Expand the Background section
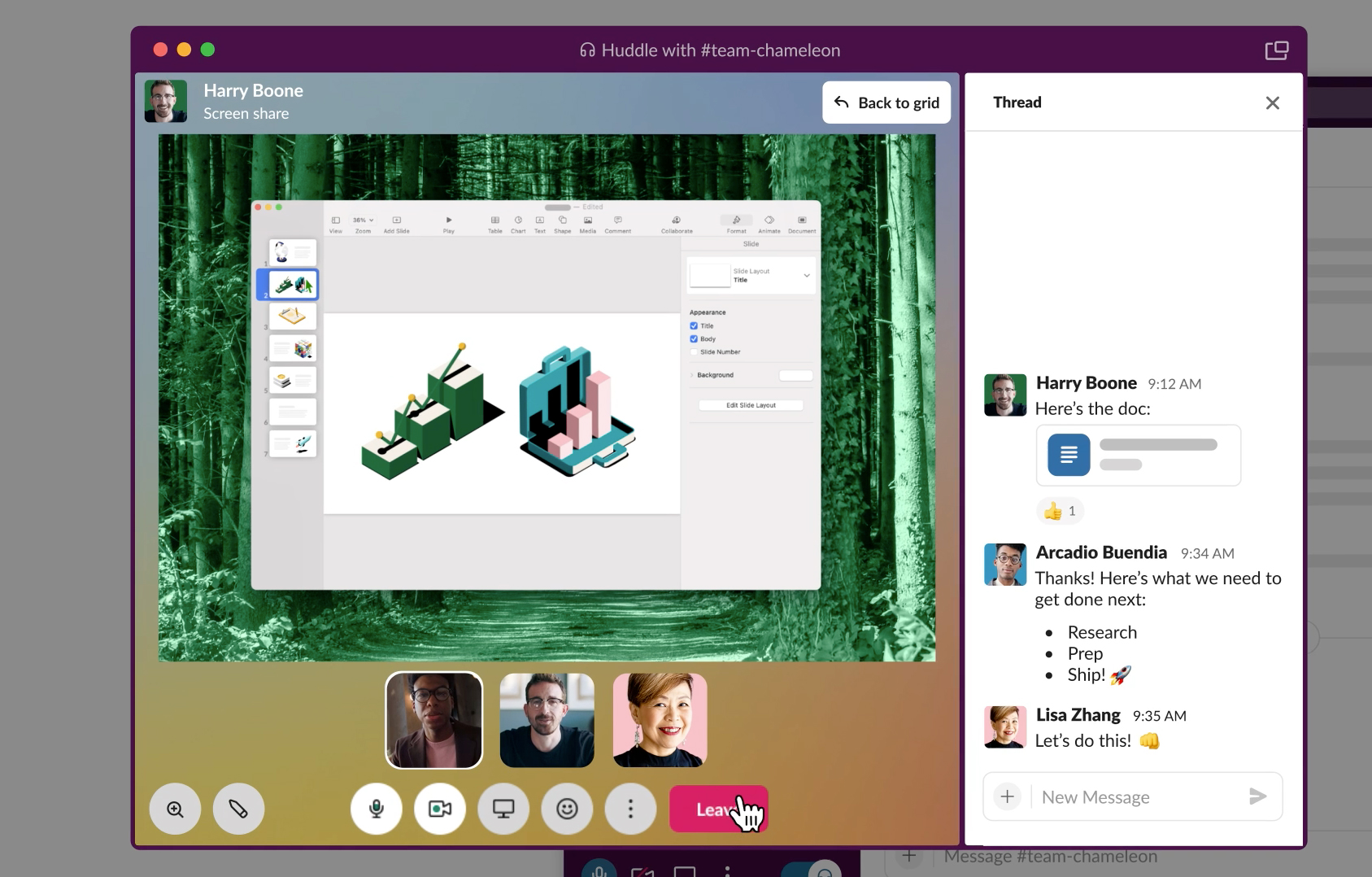 point(691,375)
